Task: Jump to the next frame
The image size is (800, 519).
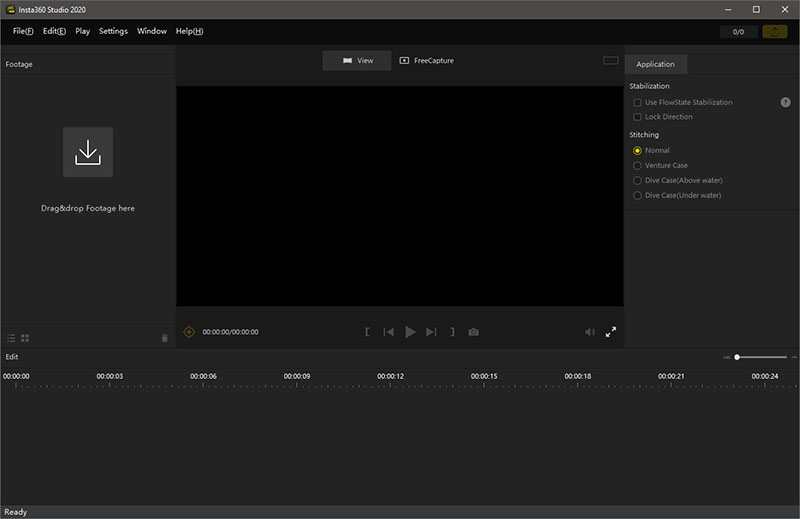Action: [431, 332]
